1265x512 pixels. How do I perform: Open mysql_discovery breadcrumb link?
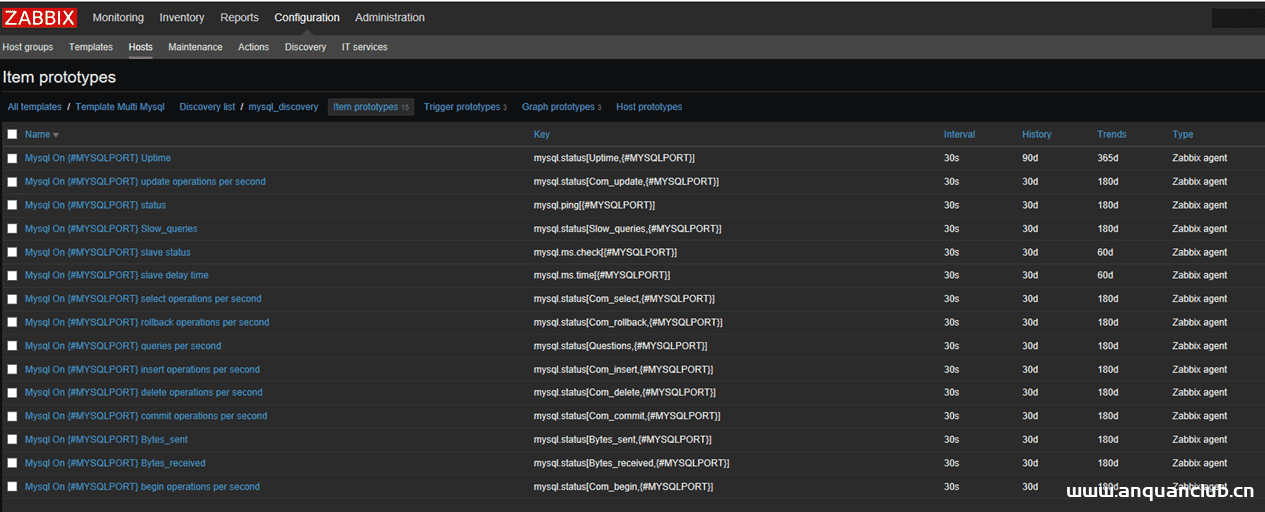pyautogui.click(x=283, y=107)
